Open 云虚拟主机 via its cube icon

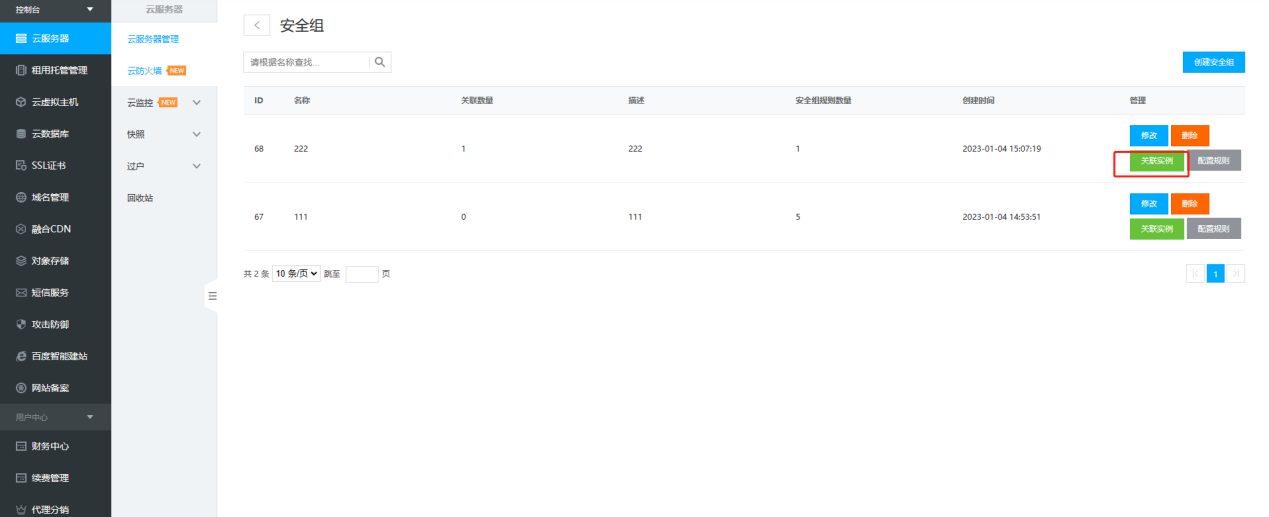pos(21,102)
